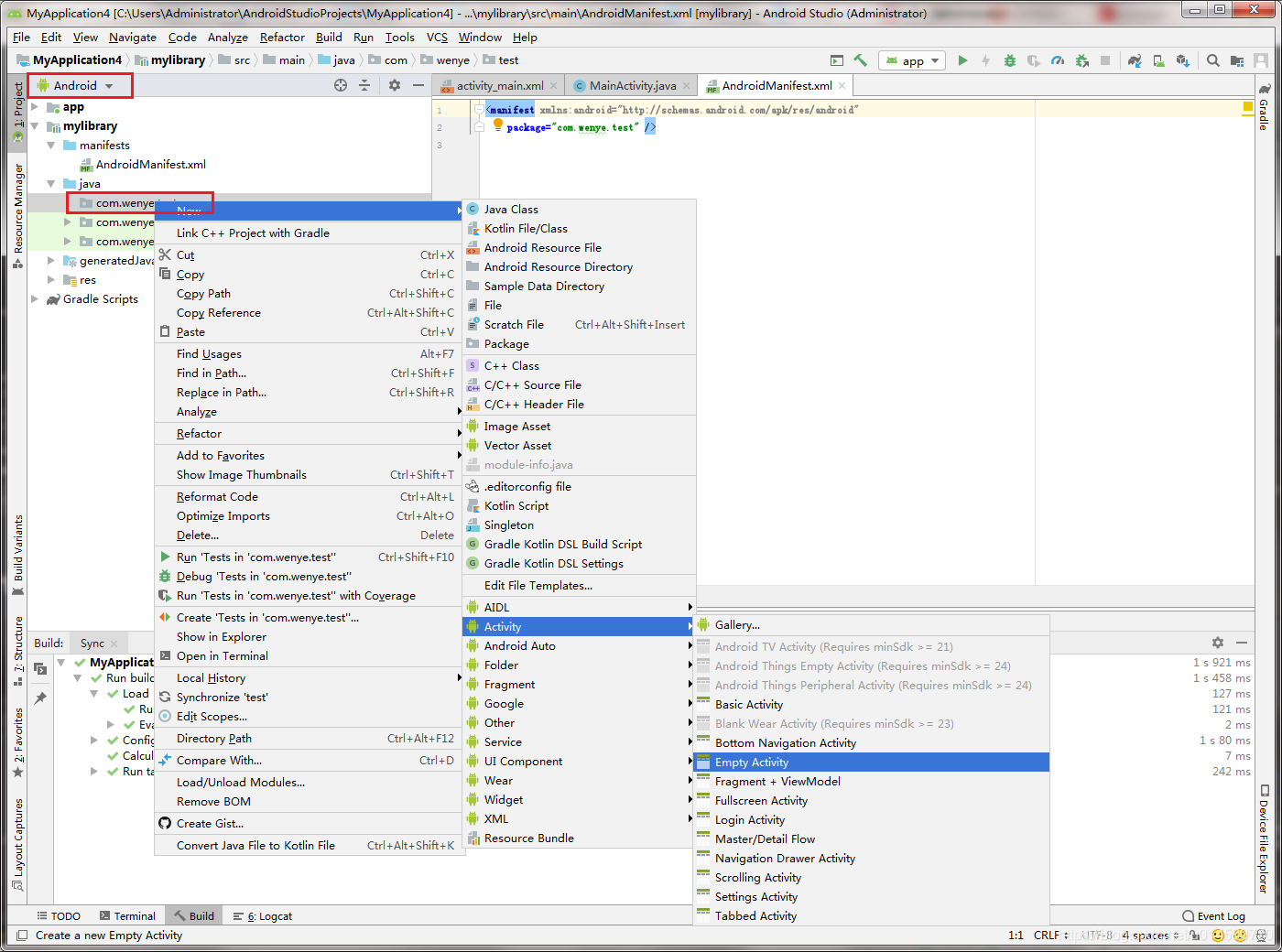Toggle the Favorites side panel
1282x952 pixels.
17,743
